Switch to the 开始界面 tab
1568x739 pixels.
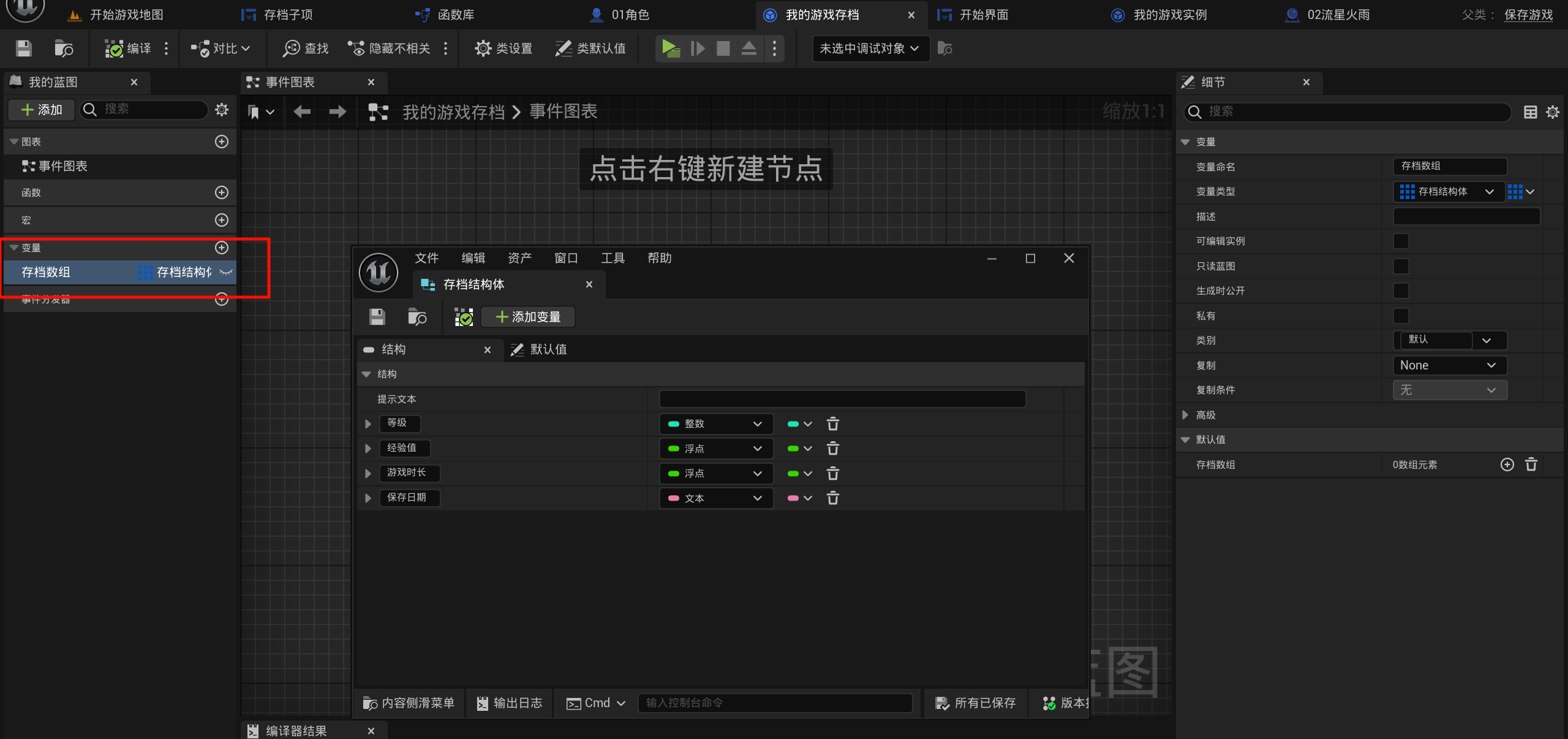pyautogui.click(x=983, y=15)
